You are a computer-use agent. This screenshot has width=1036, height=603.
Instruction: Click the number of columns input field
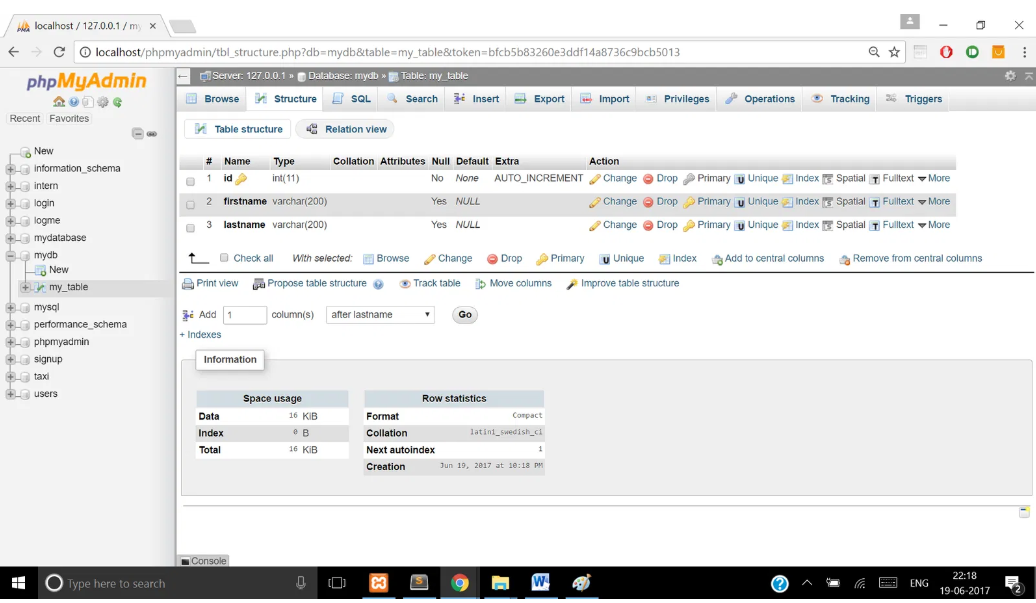[244, 315]
